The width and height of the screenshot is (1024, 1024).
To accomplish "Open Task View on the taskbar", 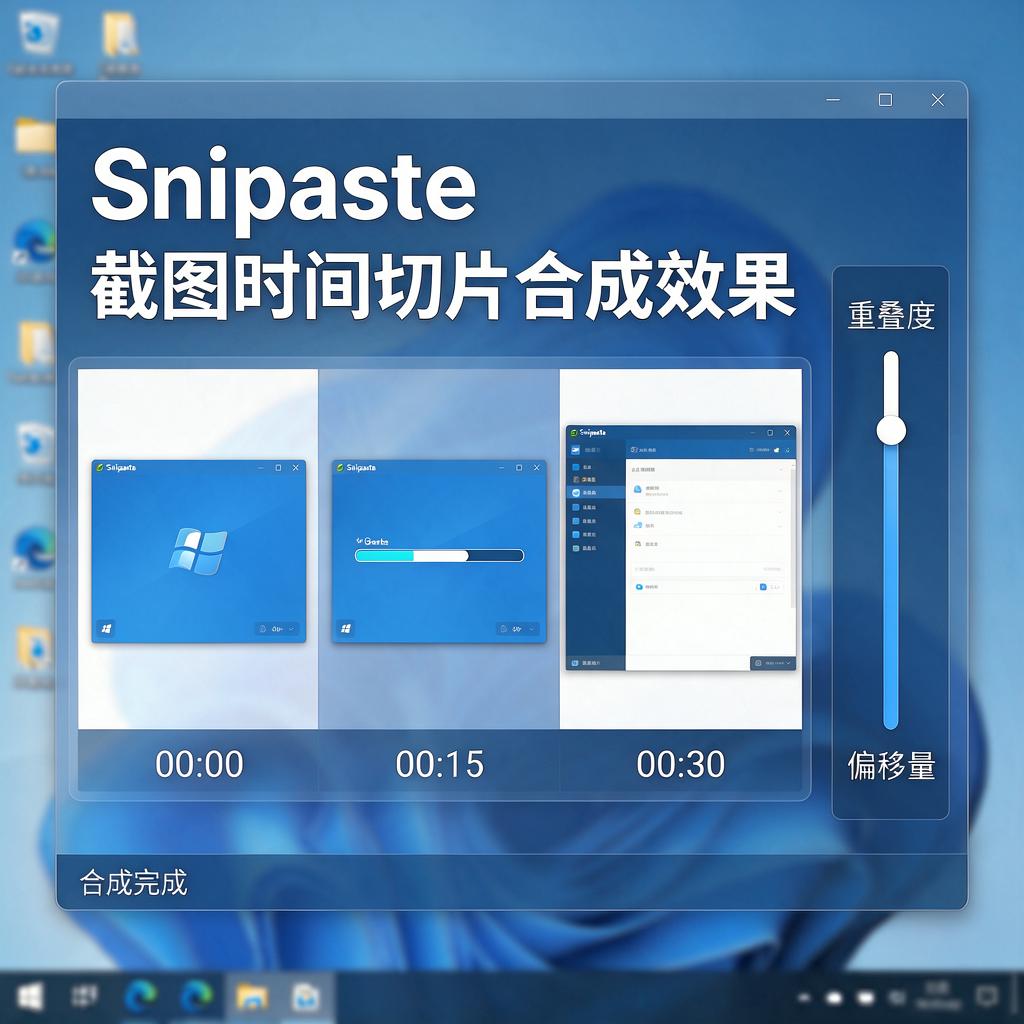I will click(x=85, y=997).
